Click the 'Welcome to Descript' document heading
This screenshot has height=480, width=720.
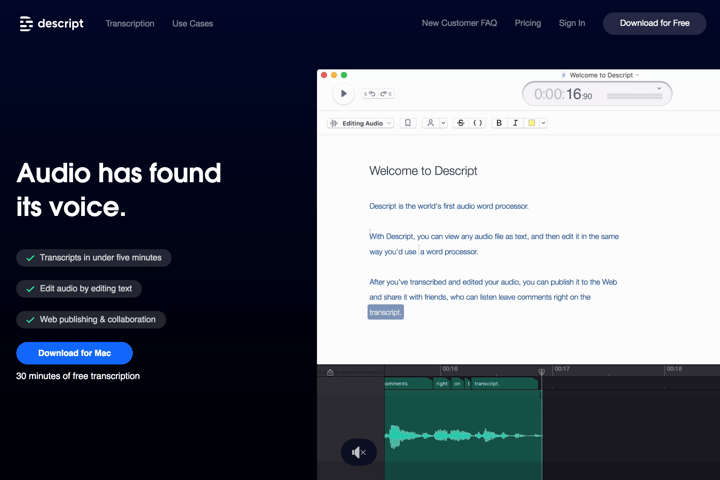423,171
